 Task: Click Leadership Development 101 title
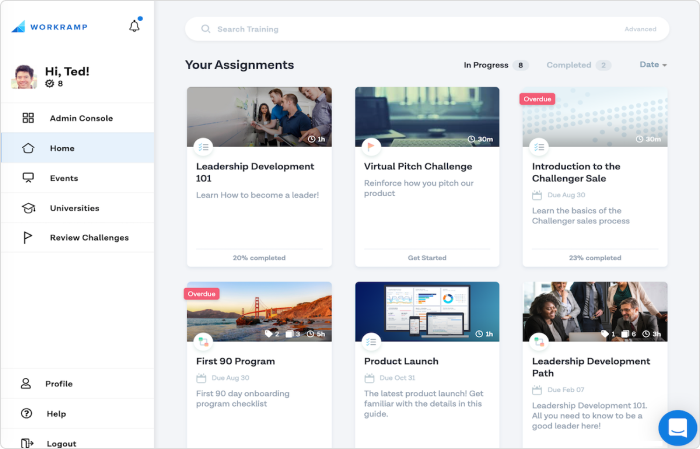click(255, 172)
